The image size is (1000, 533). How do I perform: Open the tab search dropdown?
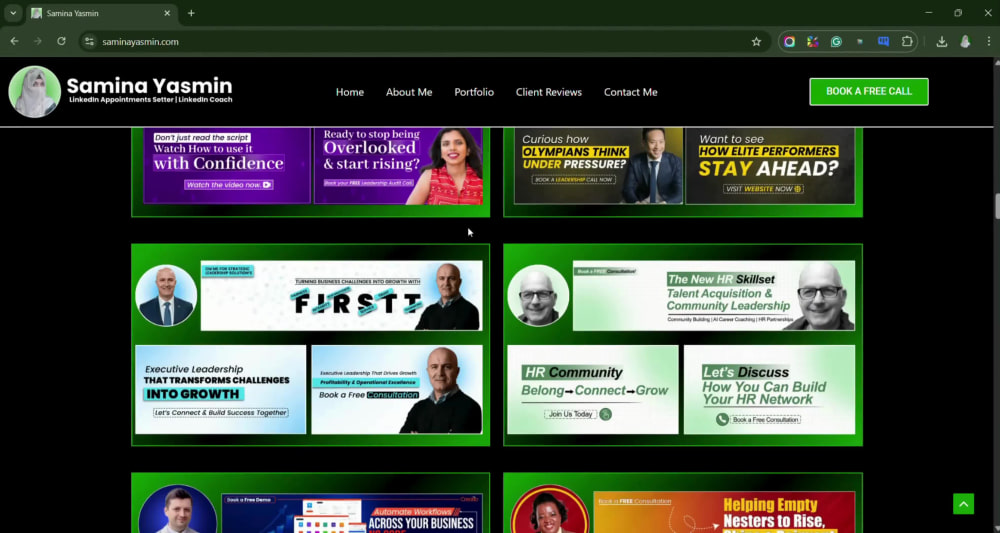click(x=13, y=13)
